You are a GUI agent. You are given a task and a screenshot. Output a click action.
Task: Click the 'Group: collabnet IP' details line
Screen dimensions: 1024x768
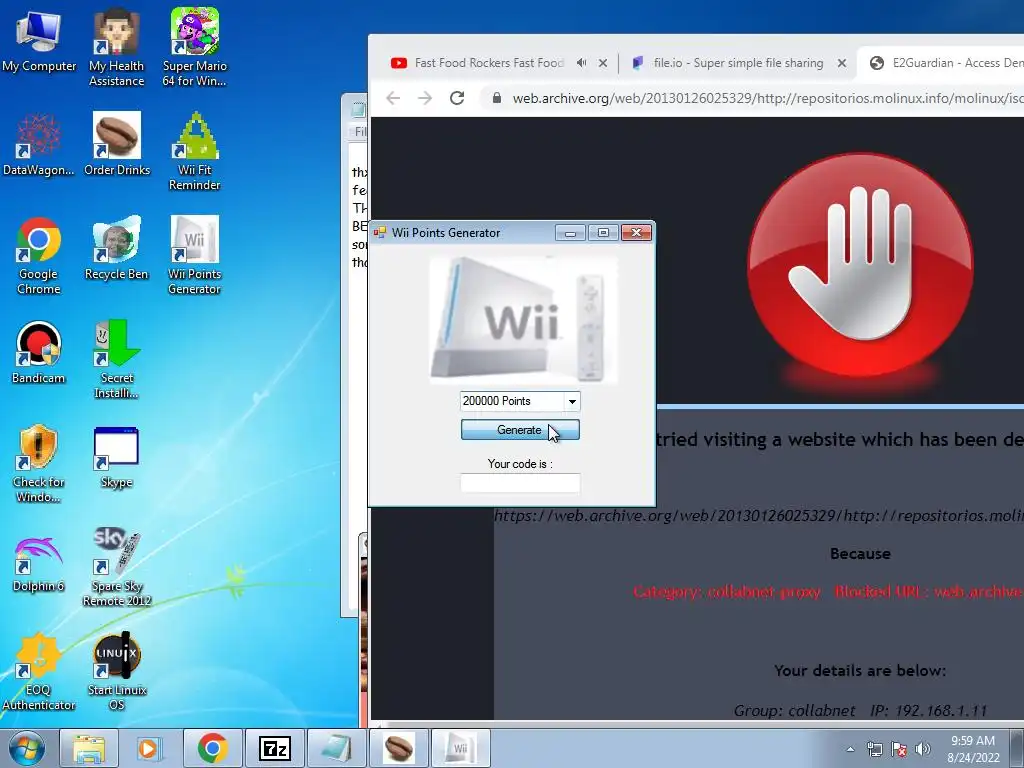860,711
